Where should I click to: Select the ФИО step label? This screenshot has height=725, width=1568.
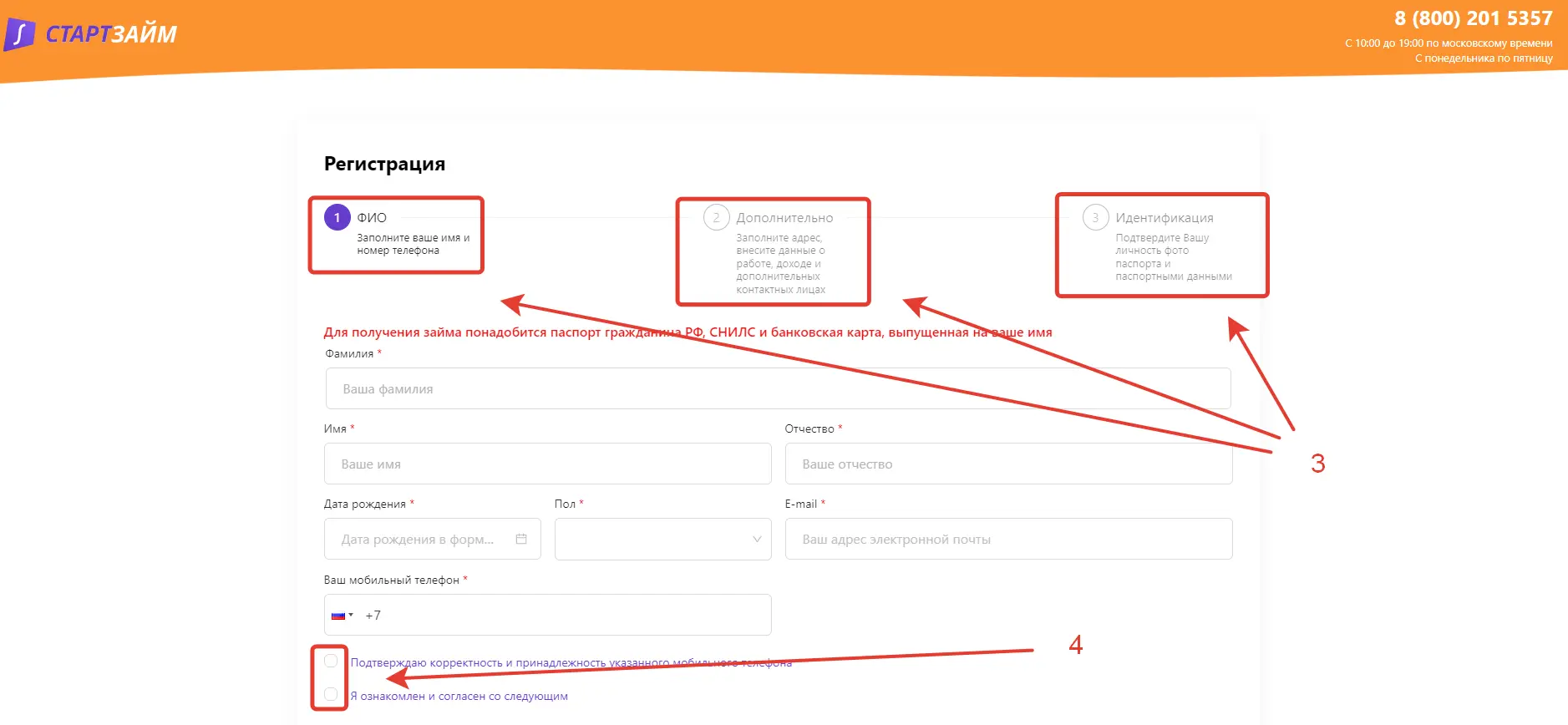point(372,217)
